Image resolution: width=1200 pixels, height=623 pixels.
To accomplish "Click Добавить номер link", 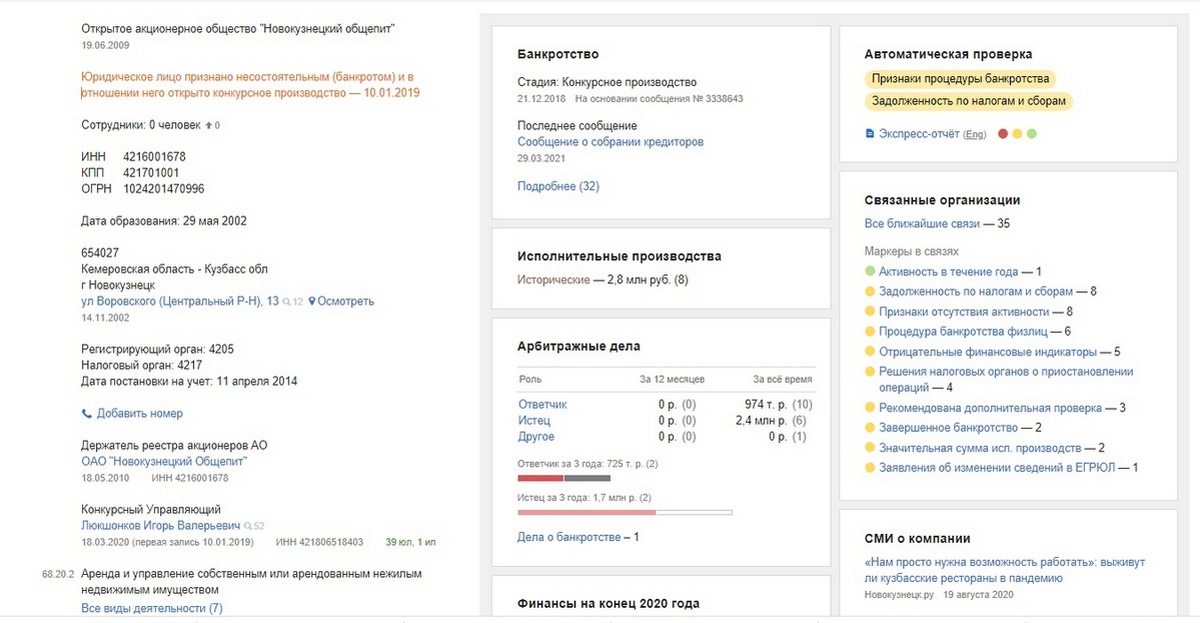I will coord(140,413).
